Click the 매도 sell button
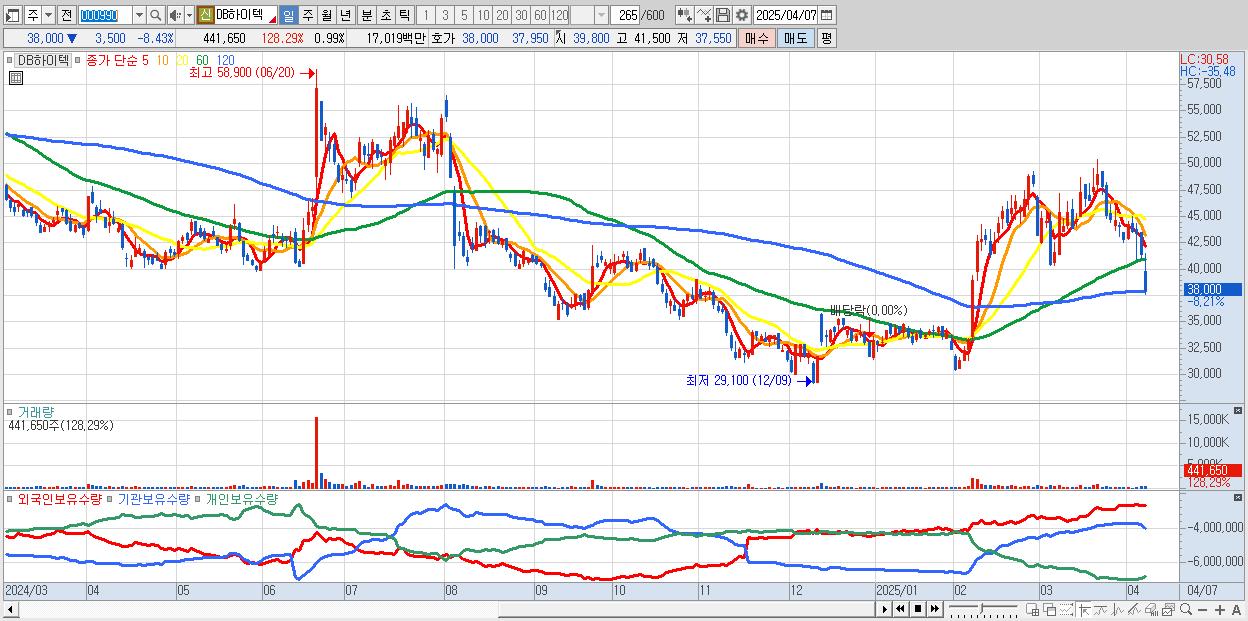The image size is (1248, 621). pos(796,38)
